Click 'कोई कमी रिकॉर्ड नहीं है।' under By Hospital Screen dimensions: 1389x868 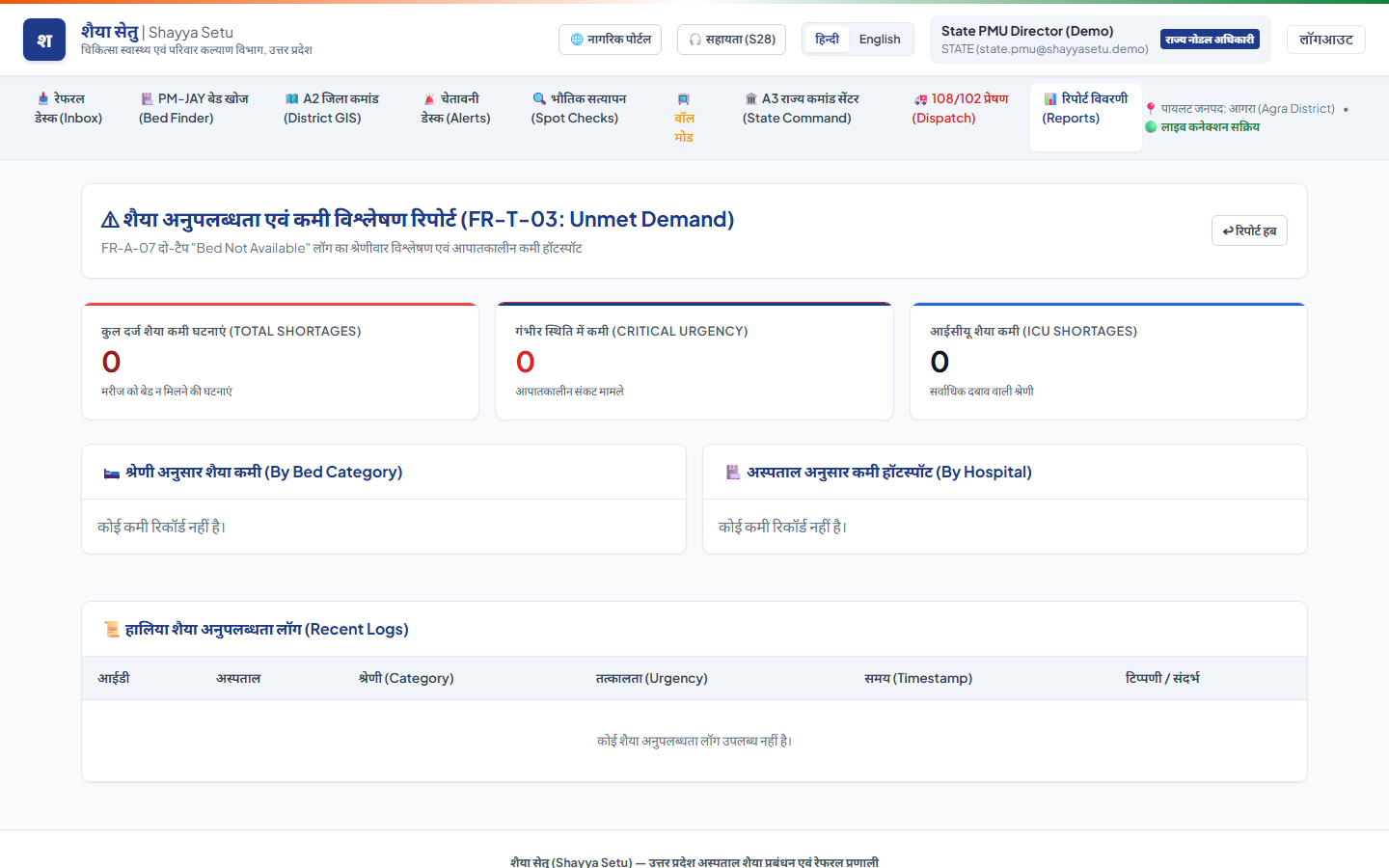pyautogui.click(x=782, y=527)
